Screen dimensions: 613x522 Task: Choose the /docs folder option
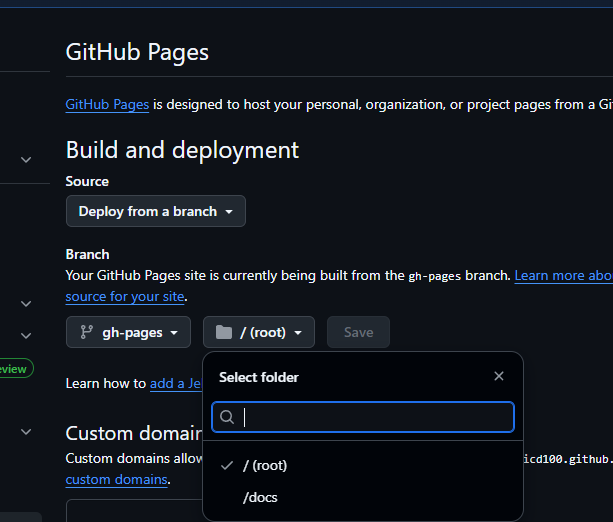363,497
